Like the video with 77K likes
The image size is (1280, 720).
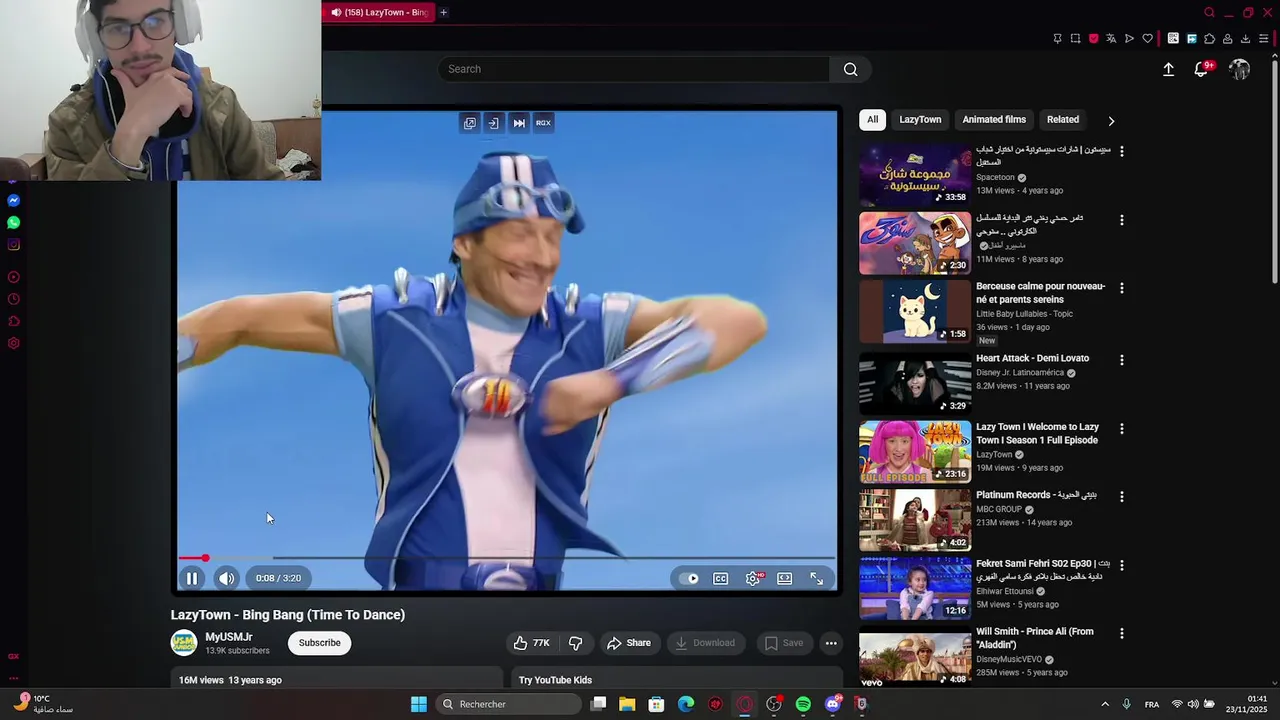tap(531, 643)
